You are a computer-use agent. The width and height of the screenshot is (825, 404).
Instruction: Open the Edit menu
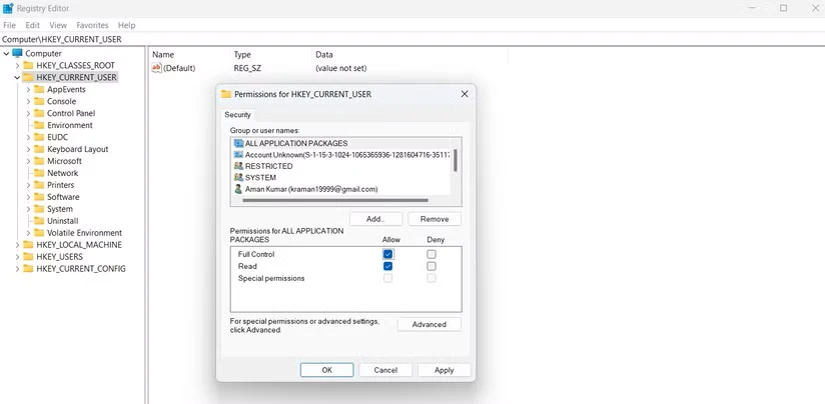(33, 25)
